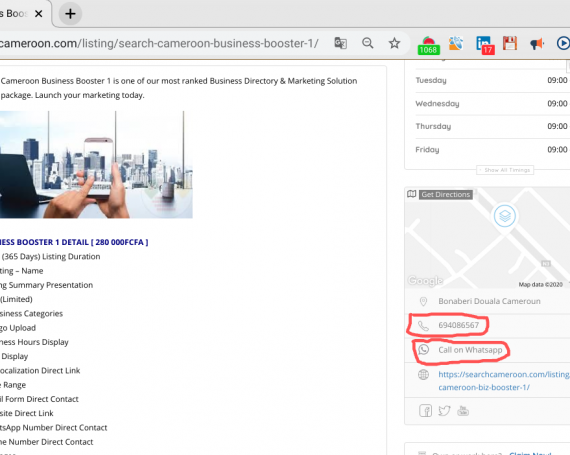Image resolution: width=570 pixels, height=455 pixels.
Task: Click the map icon beside Get Directions
Action: point(412,194)
